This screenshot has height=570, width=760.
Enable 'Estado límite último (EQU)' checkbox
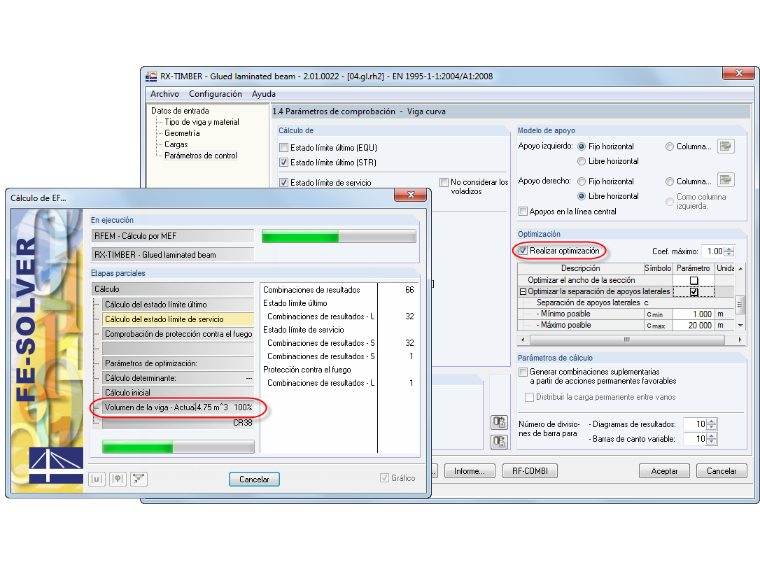pos(284,147)
